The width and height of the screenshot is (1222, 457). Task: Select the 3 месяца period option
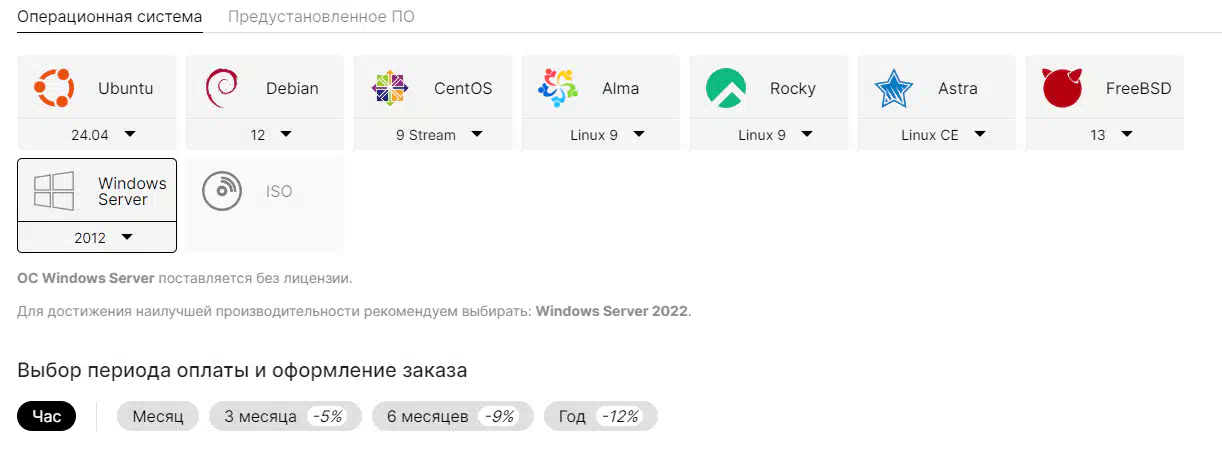click(285, 417)
